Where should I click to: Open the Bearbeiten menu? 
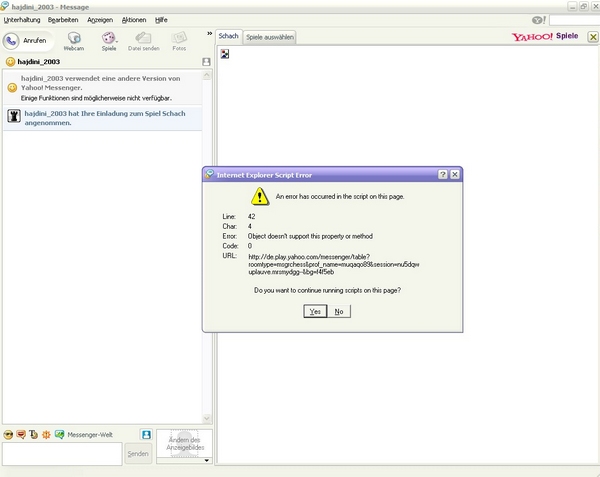tap(63, 20)
